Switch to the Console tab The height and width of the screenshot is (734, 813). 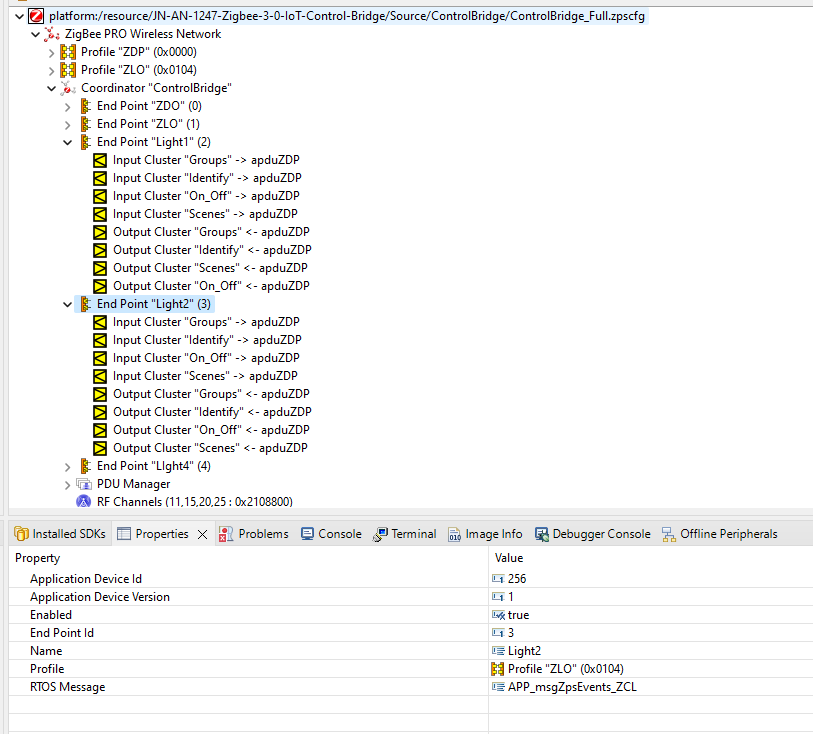(331, 534)
